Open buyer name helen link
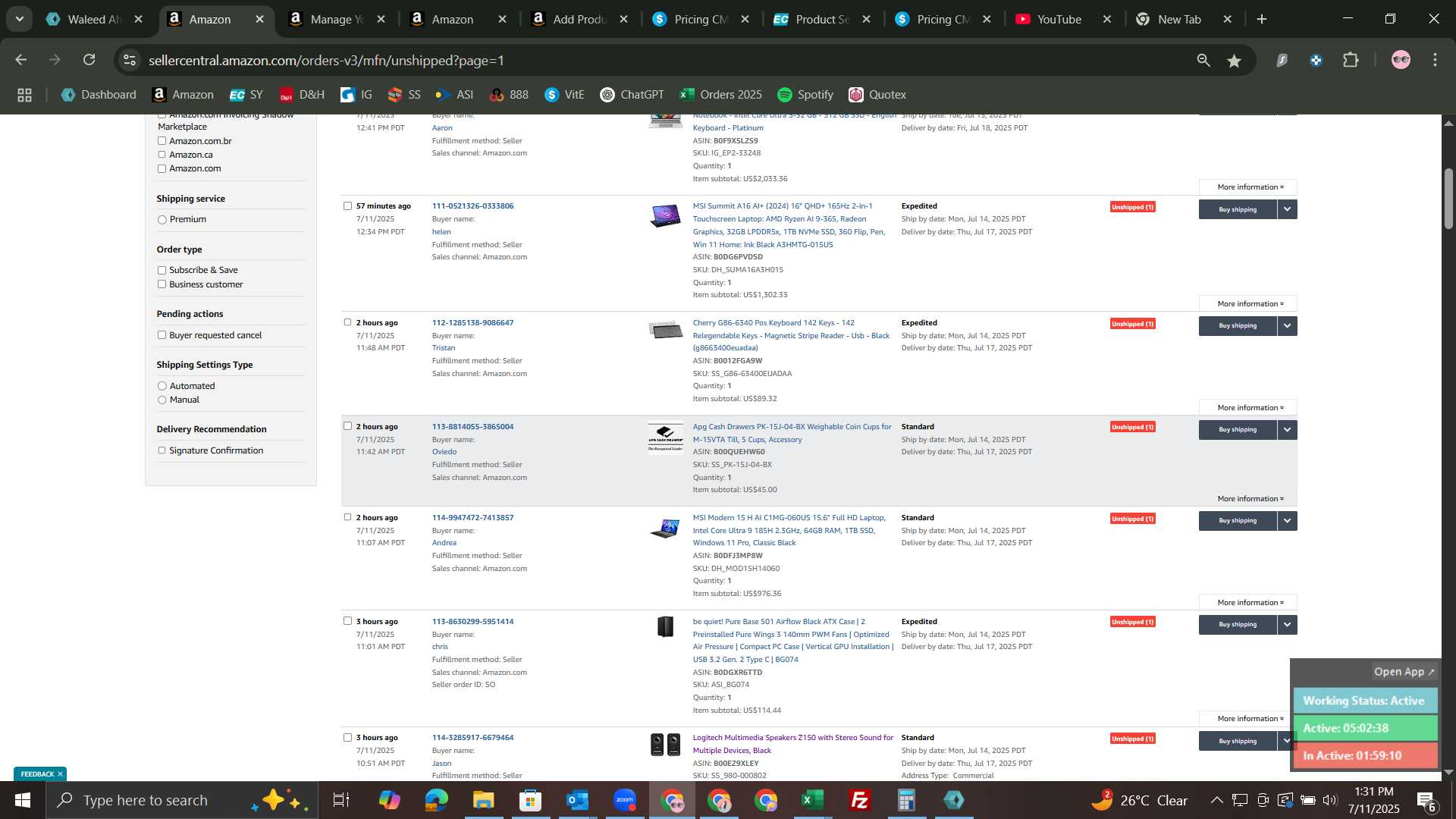 click(x=441, y=232)
